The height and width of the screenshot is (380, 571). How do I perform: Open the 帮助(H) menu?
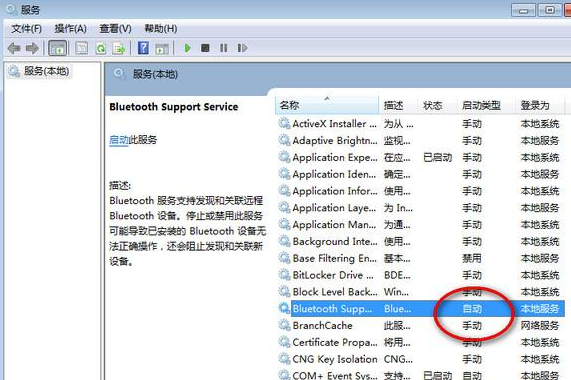click(161, 28)
